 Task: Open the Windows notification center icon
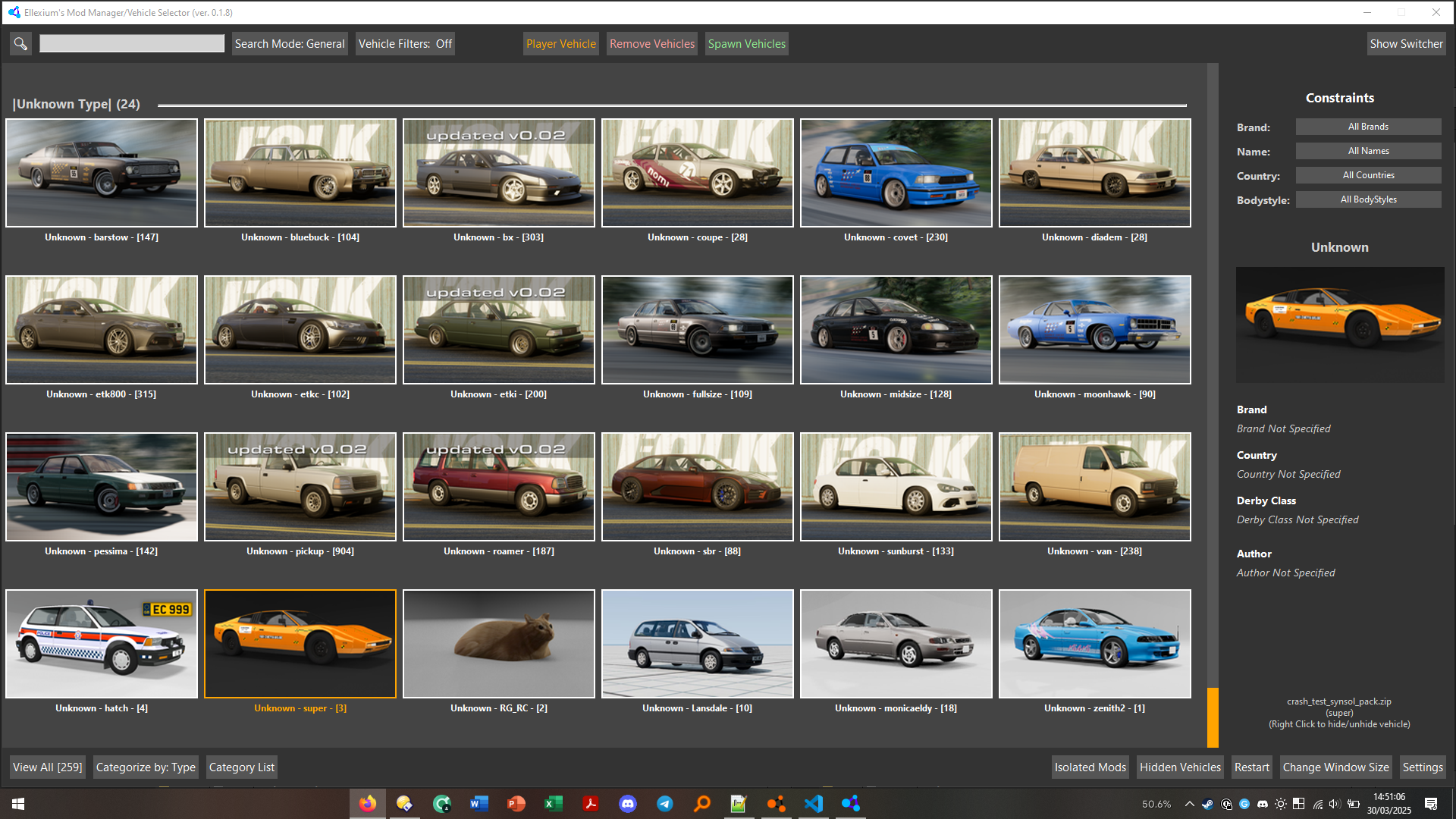coord(1431,804)
